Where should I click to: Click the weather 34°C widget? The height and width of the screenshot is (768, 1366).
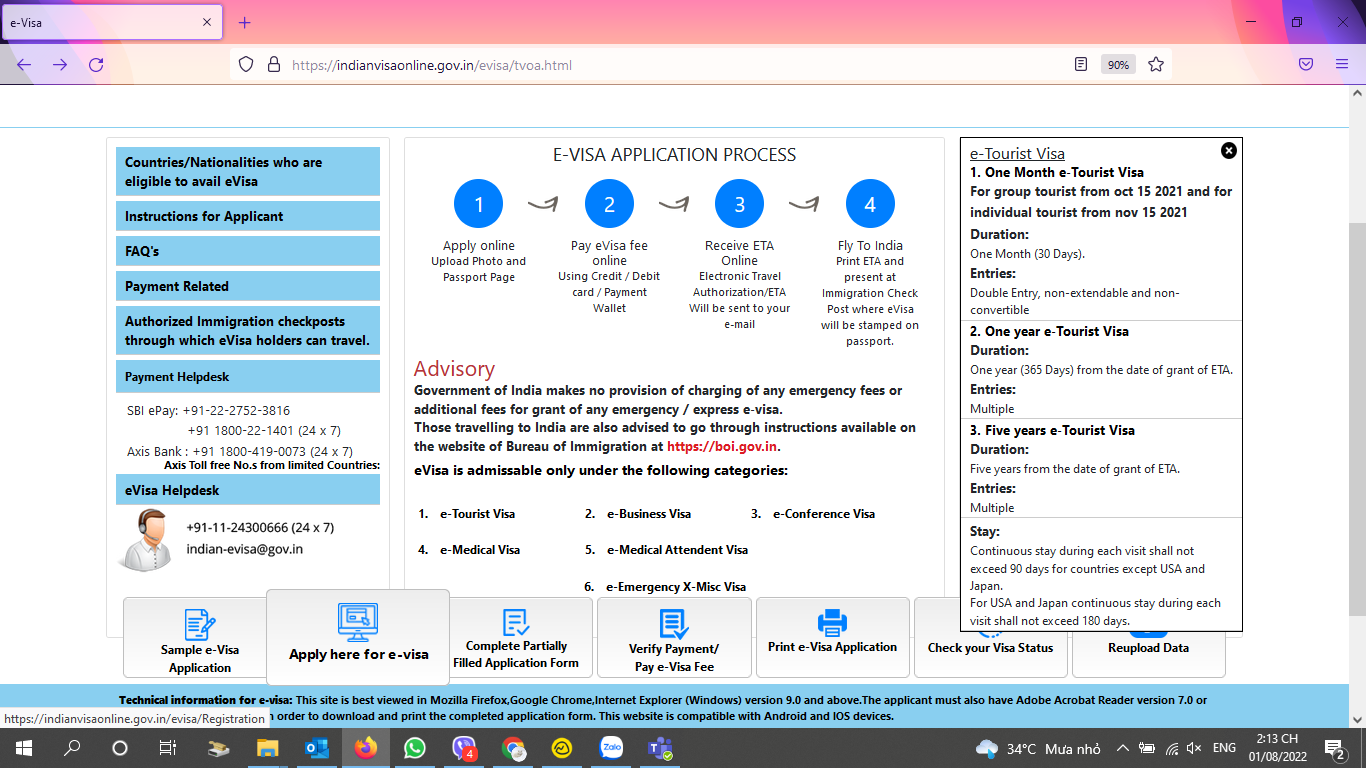pos(1038,748)
